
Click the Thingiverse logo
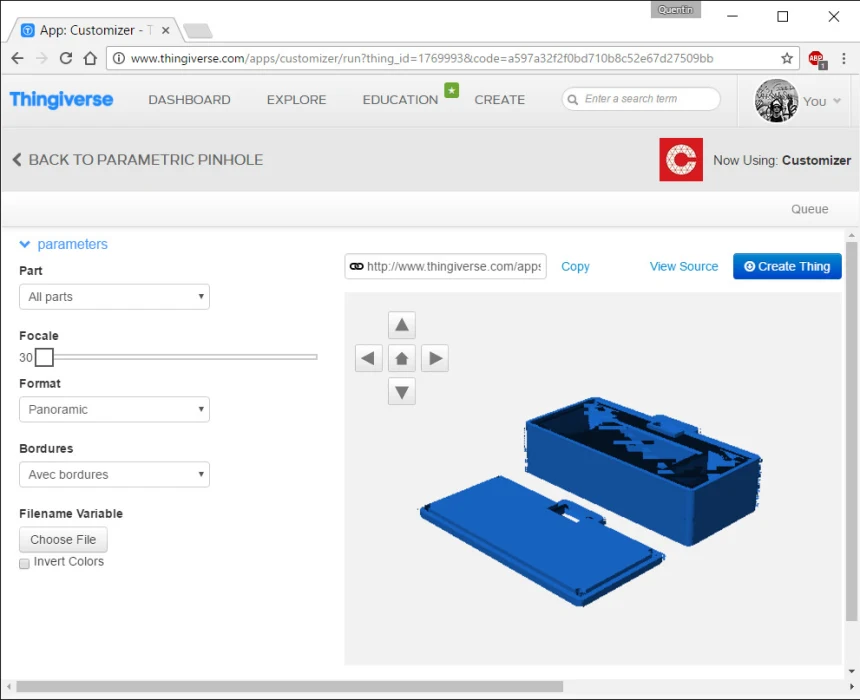pyautogui.click(x=61, y=99)
